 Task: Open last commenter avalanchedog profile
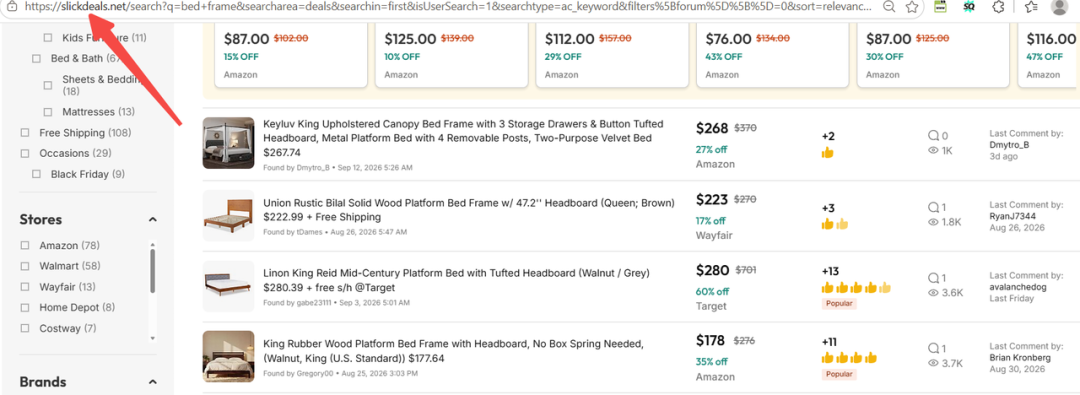coord(1018,287)
